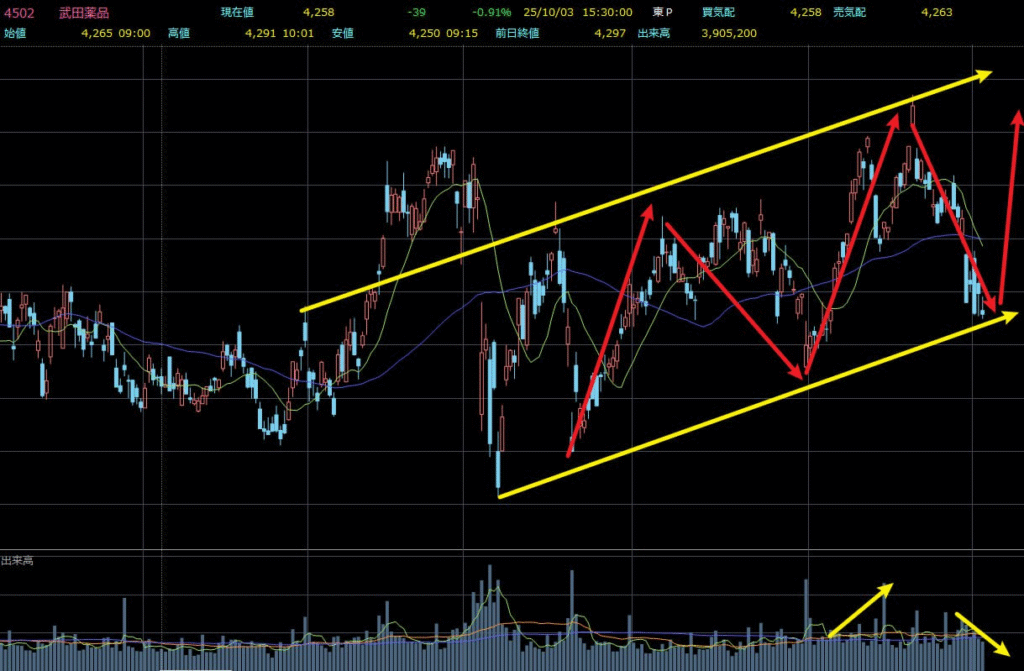Screen dimensions: 1024x671
Task: Select the 買気配 bid label
Action: tap(718, 13)
